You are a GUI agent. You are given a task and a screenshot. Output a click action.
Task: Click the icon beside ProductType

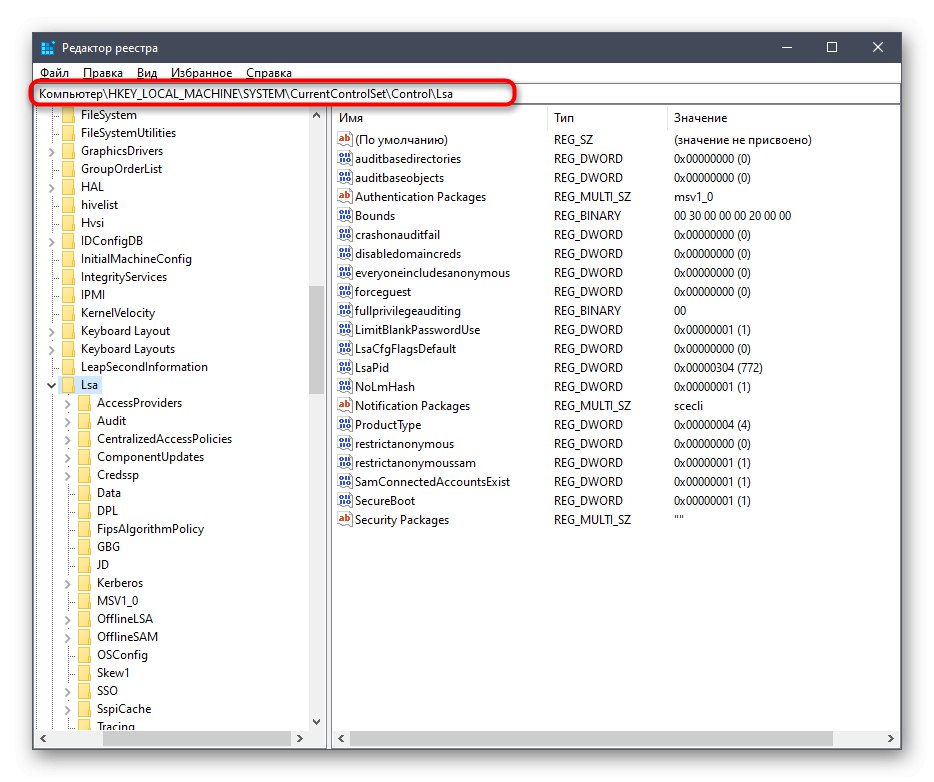344,424
